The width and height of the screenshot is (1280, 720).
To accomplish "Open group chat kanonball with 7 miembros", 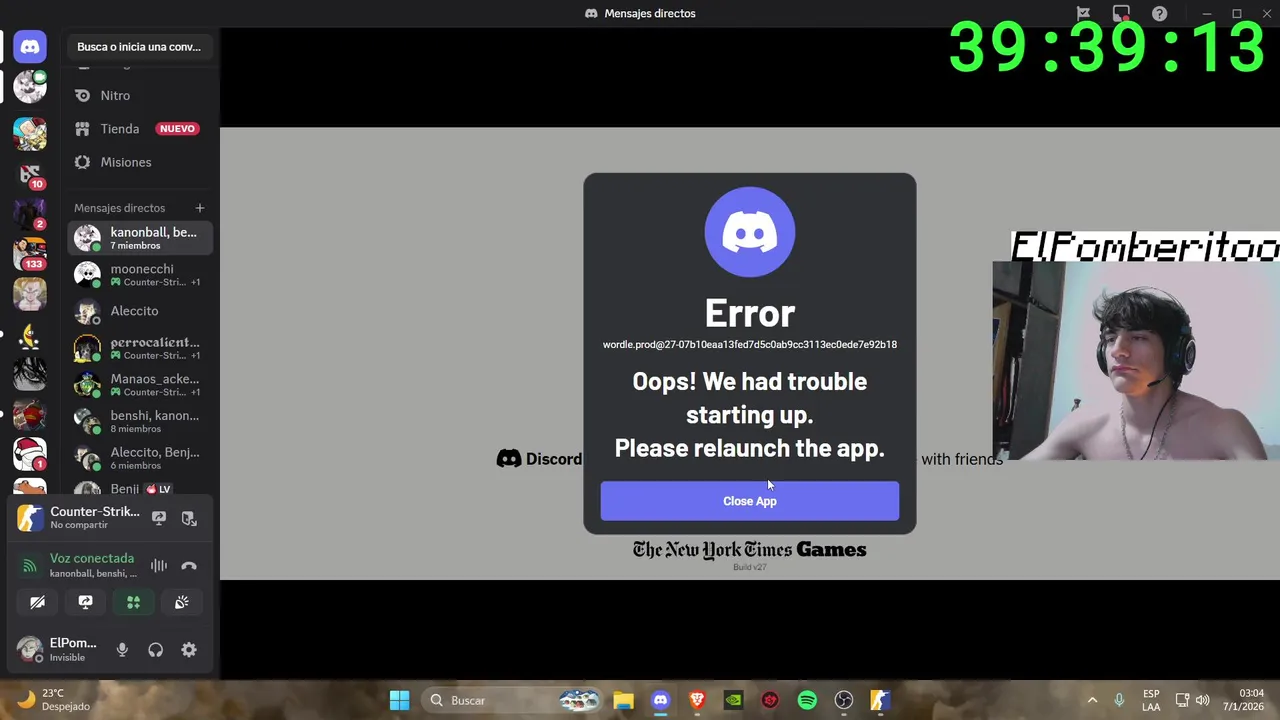I will (140, 238).
